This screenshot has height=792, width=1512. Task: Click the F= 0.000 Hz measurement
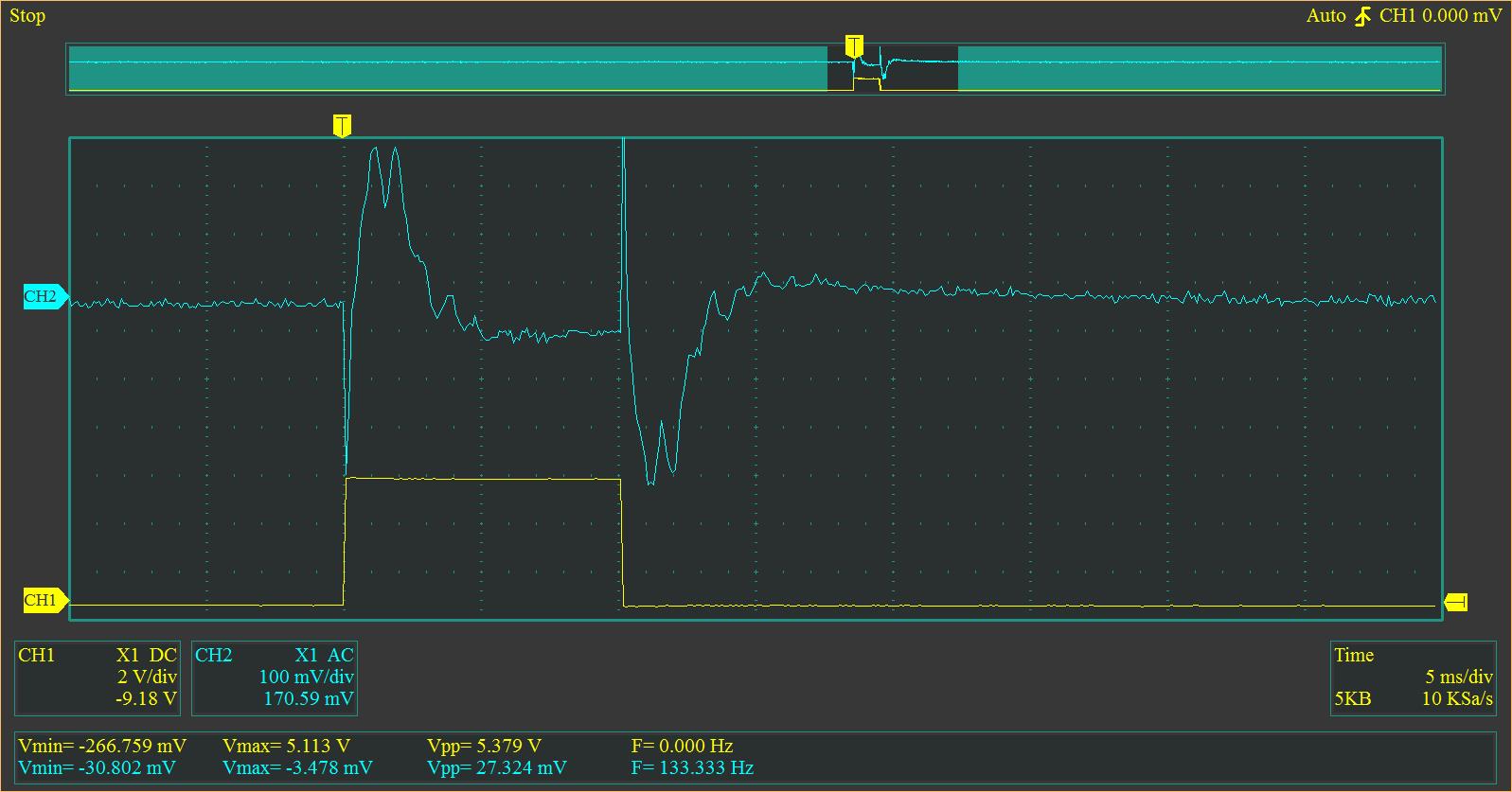pos(682,746)
